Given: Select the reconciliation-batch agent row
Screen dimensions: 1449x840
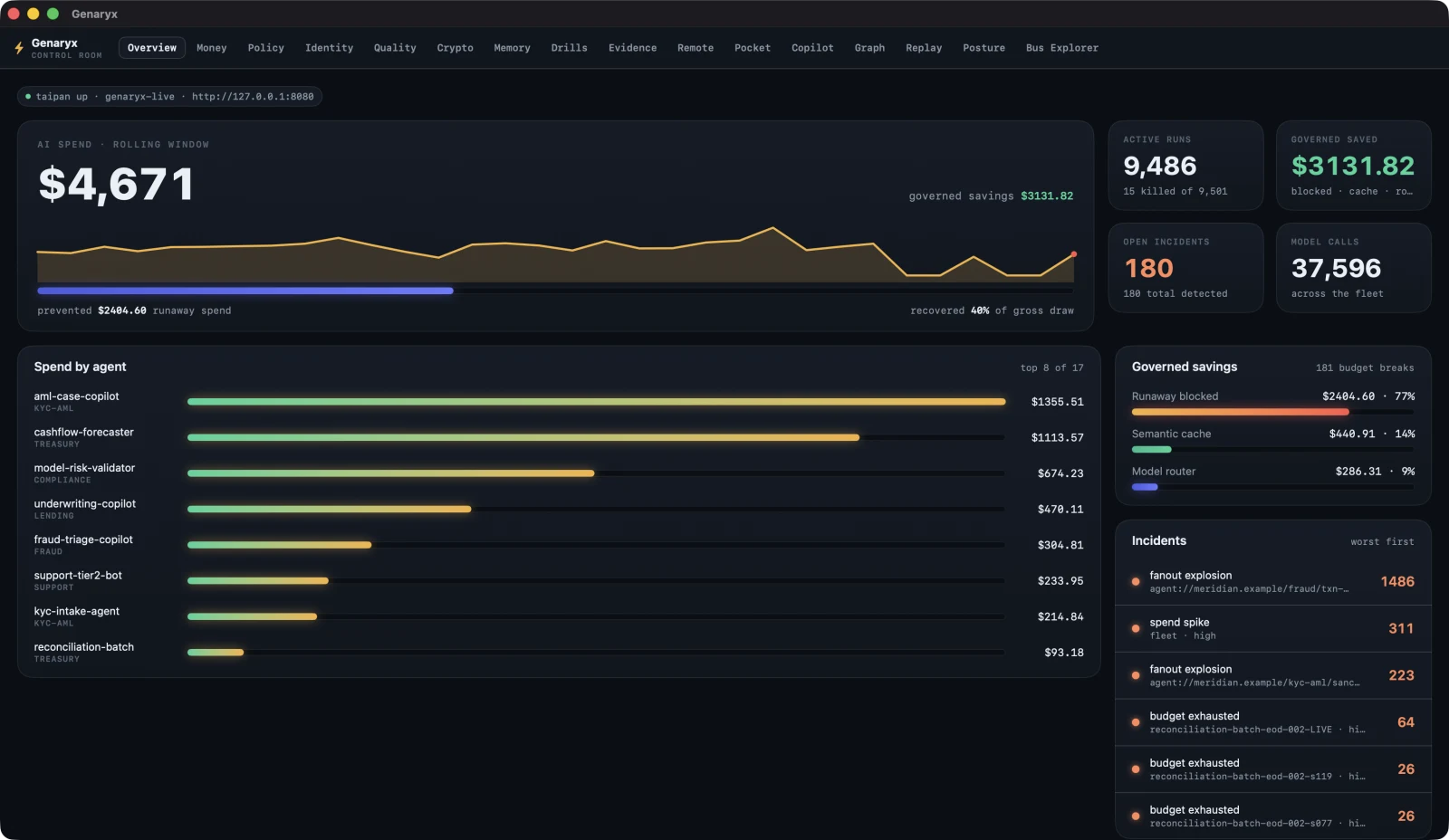Looking at the screenshot, I should [x=559, y=653].
